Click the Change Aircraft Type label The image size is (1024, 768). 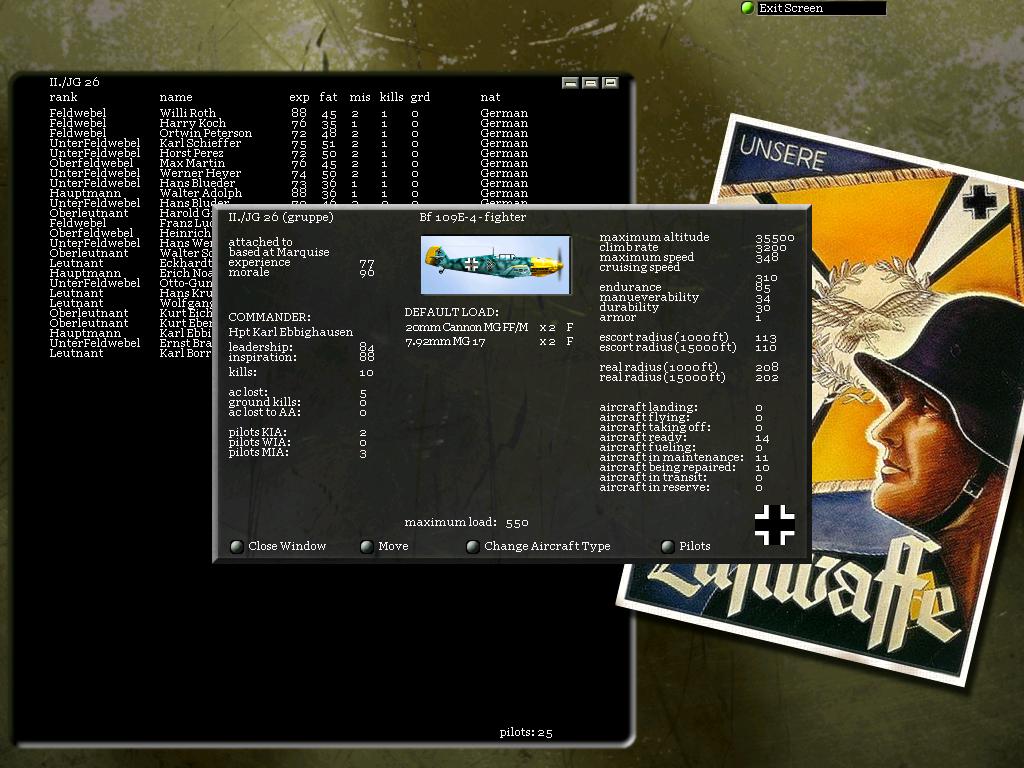pos(547,546)
